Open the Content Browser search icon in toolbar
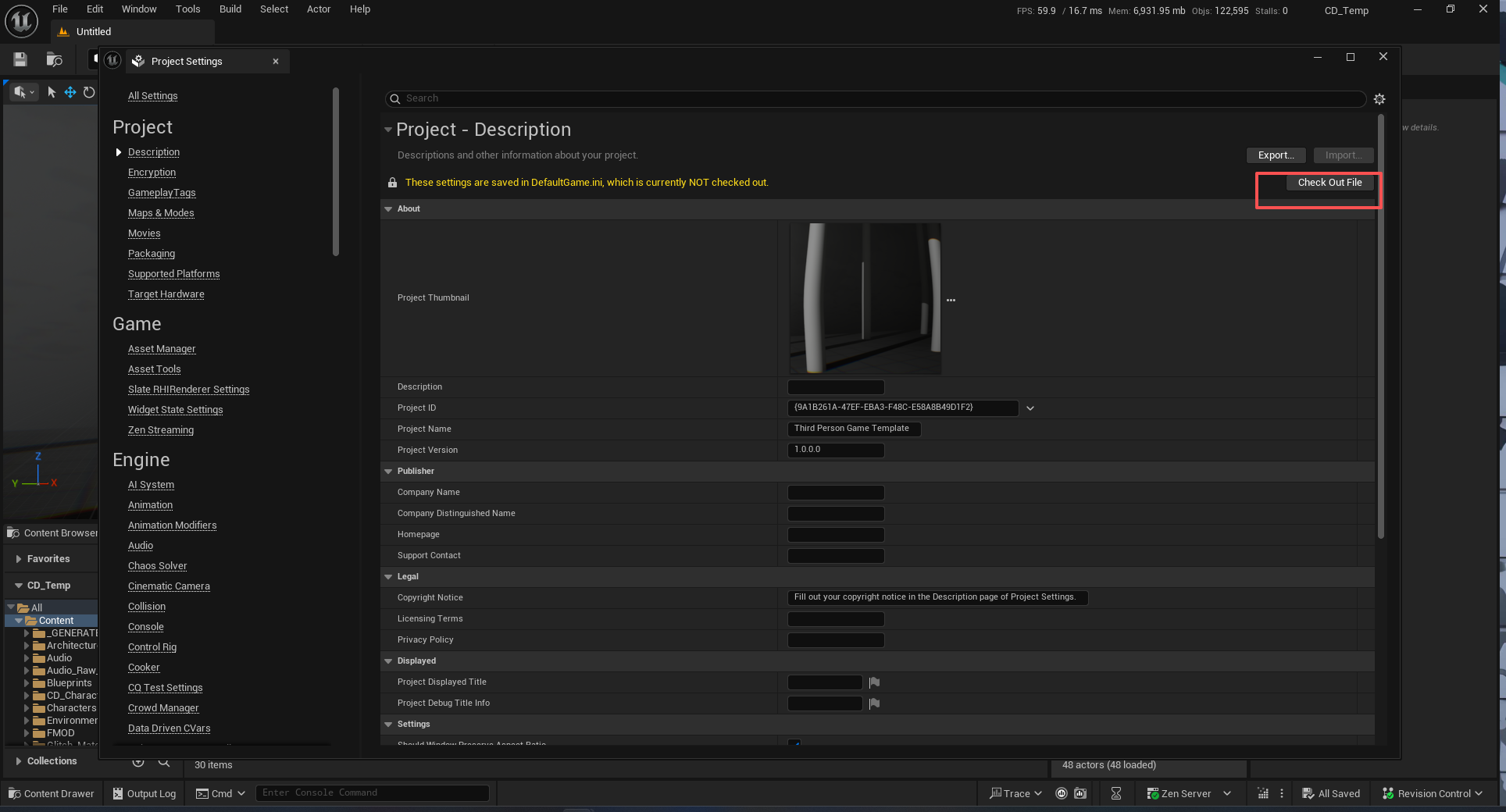The width and height of the screenshot is (1506, 812). click(54, 59)
